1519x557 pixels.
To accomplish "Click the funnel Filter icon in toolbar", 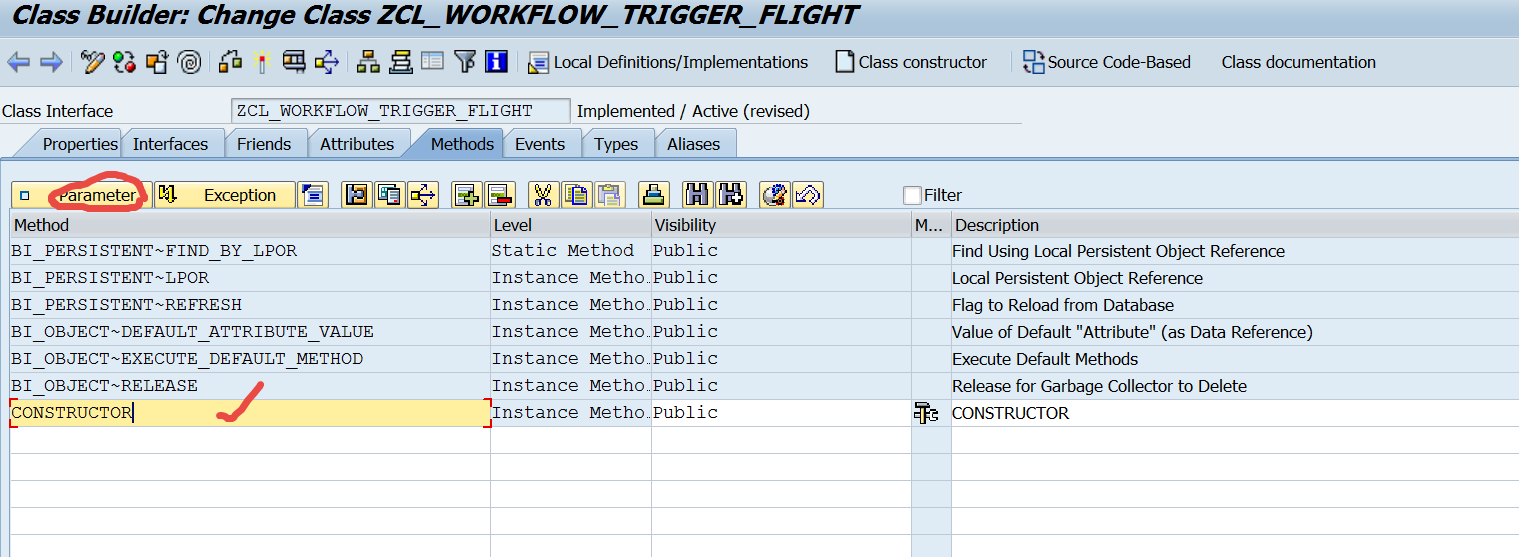I will point(465,62).
